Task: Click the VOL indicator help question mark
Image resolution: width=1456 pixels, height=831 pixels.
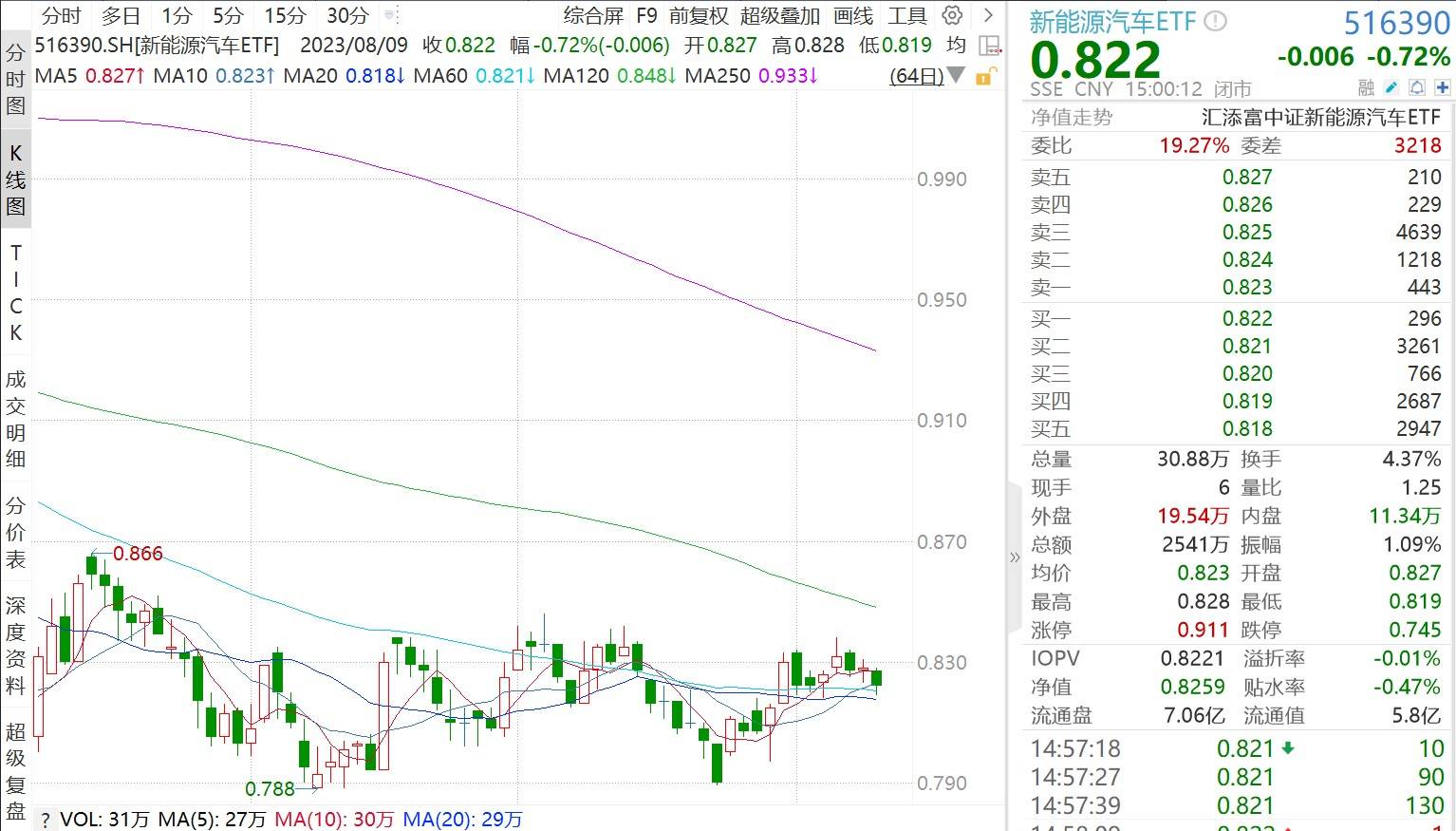Action: point(45,821)
